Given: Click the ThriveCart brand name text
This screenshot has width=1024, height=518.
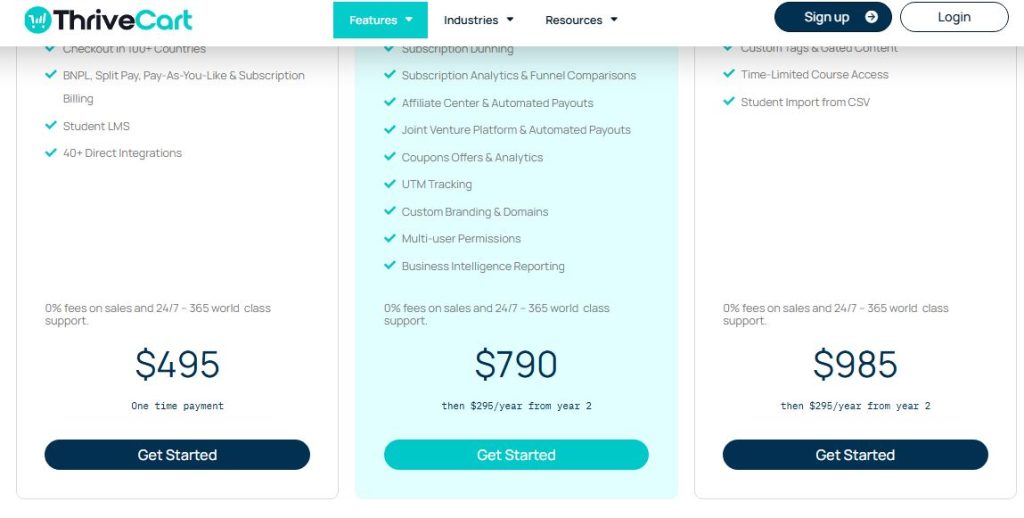Looking at the screenshot, I should click(x=122, y=19).
